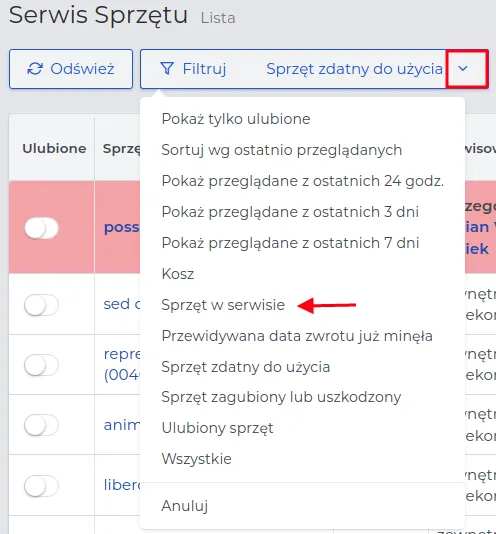Click the Odśwież refresh button
This screenshot has width=496, height=534.
coord(71,69)
